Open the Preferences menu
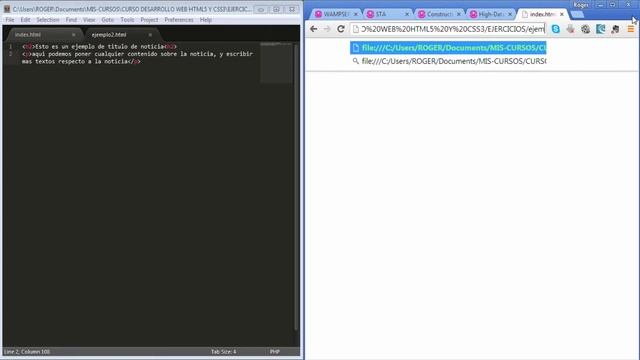 coord(179,20)
